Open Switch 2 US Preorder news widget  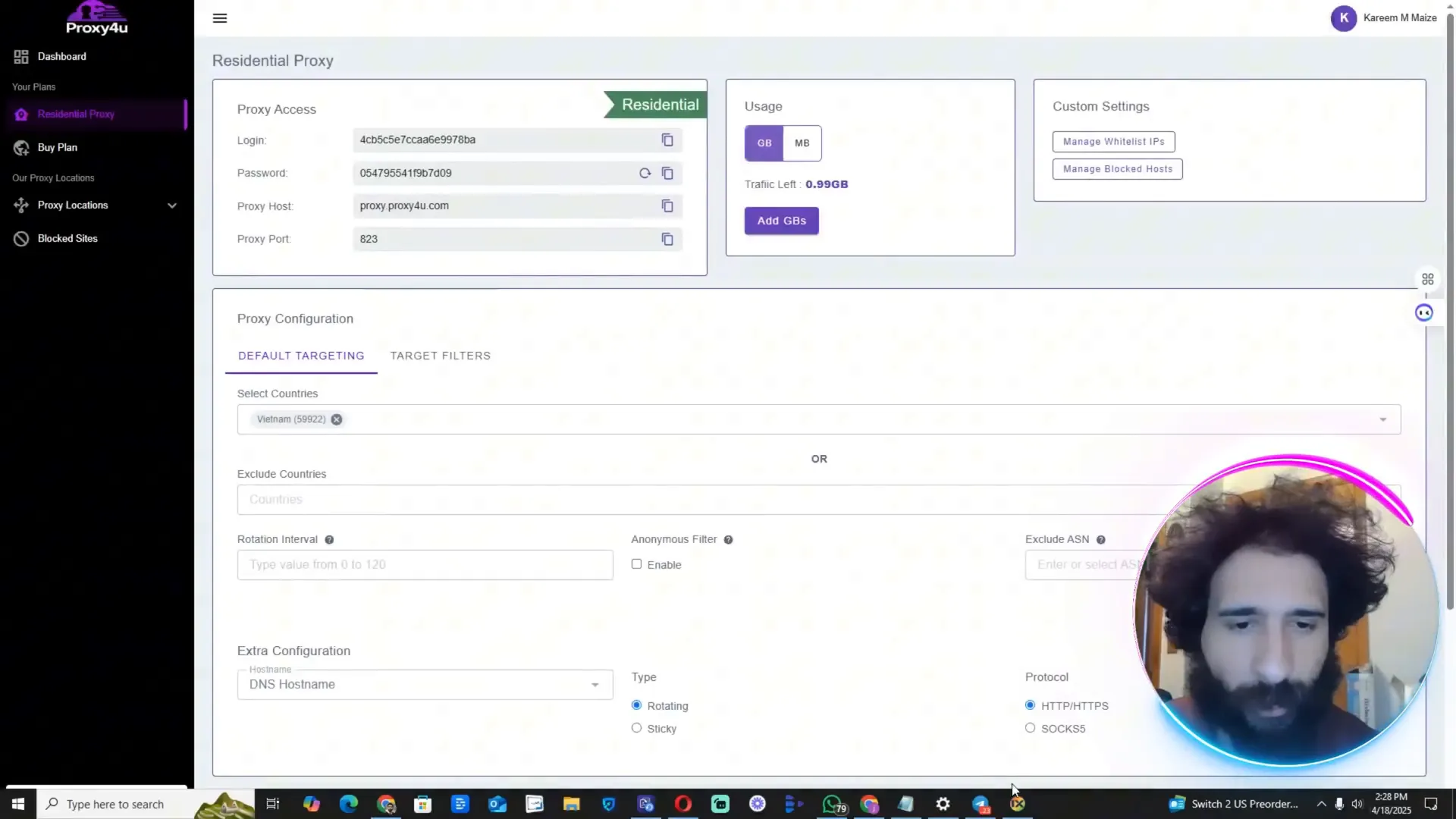(1232, 804)
